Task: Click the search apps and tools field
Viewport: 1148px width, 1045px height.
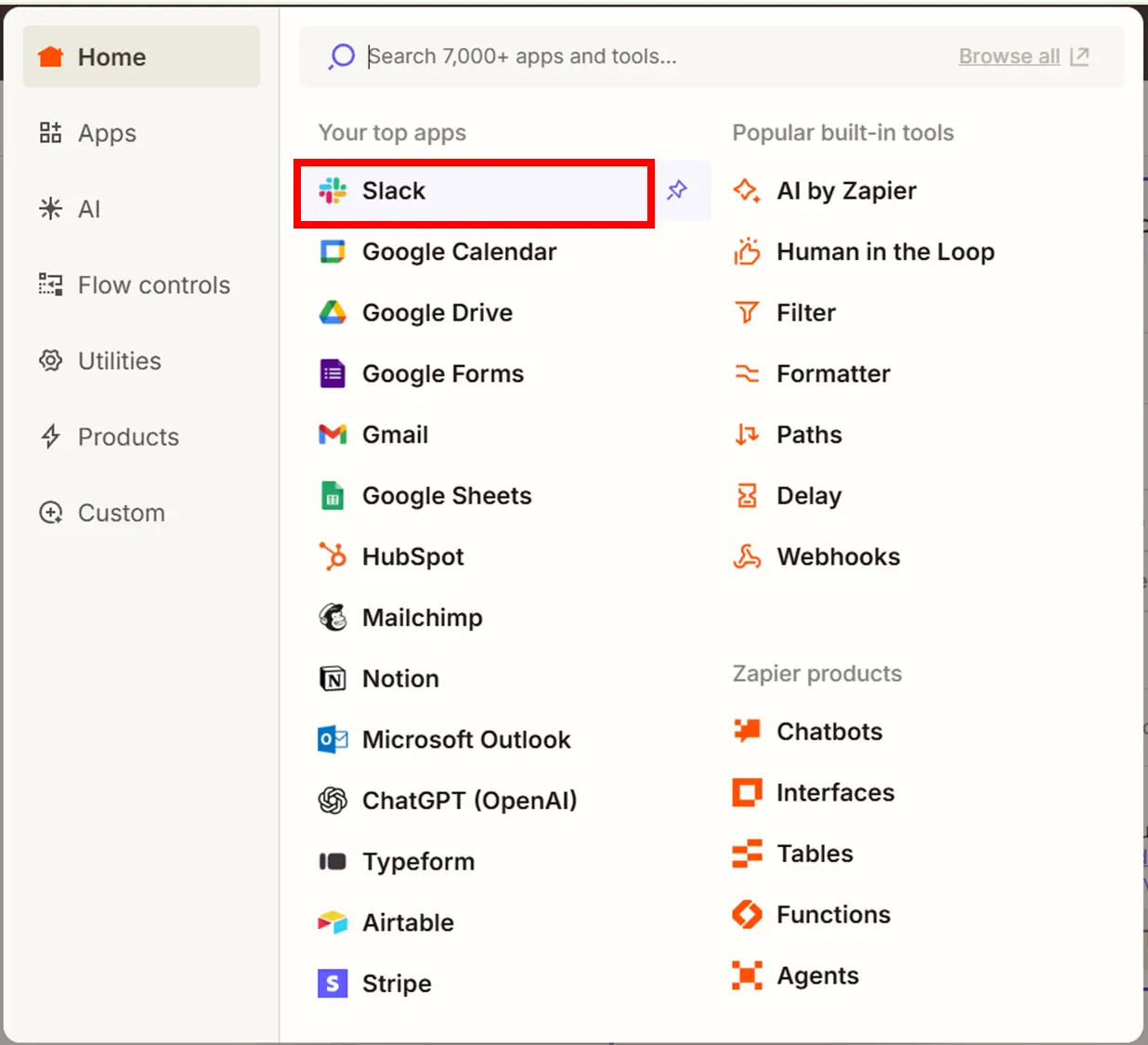Action: click(x=650, y=57)
